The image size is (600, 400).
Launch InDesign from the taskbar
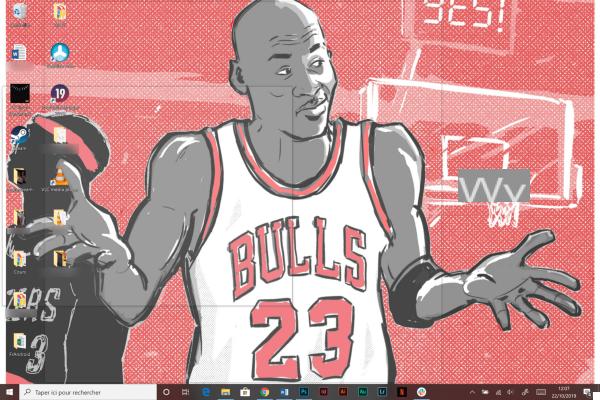pyautogui.click(x=323, y=392)
